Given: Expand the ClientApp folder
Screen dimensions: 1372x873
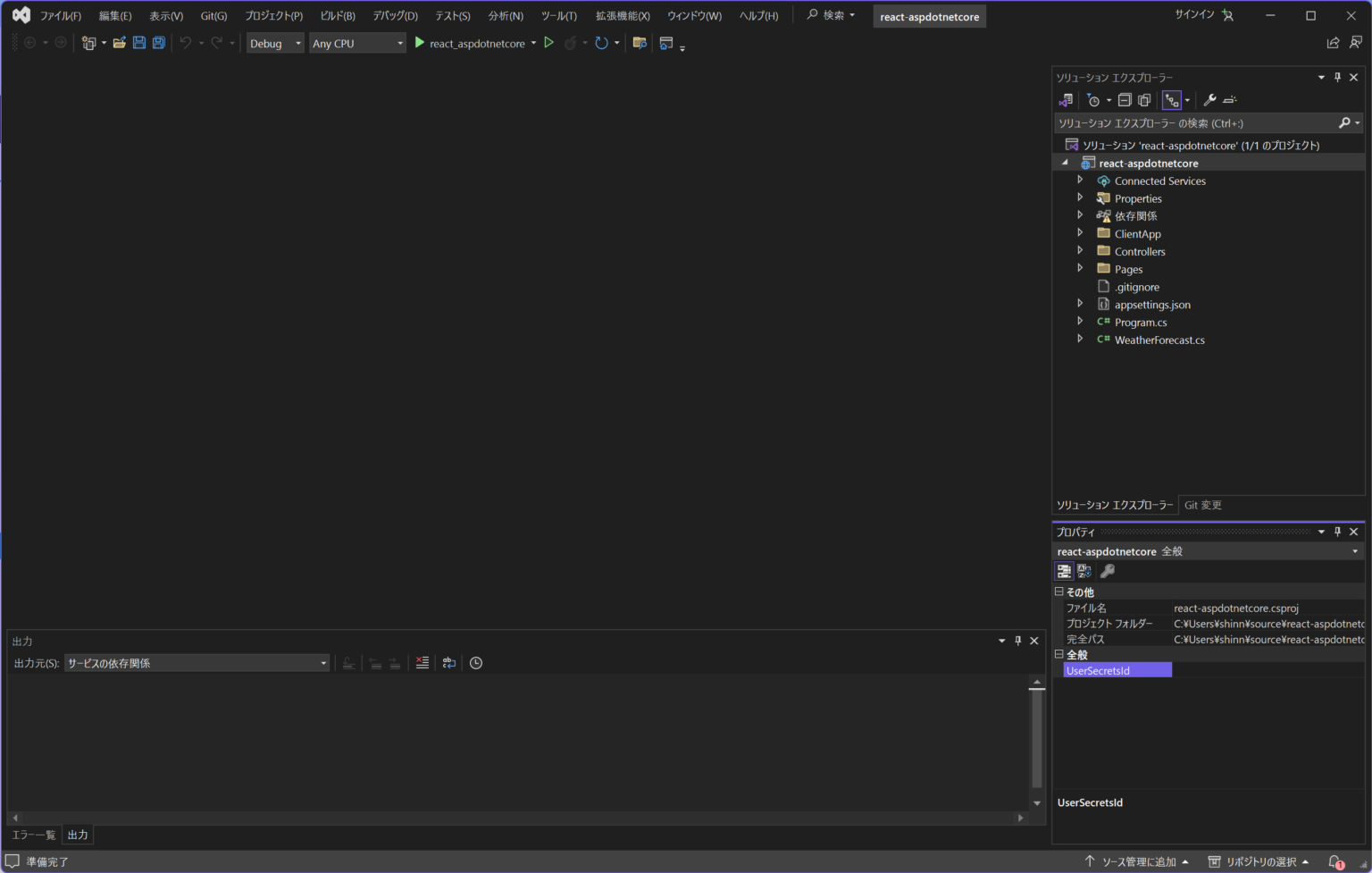Looking at the screenshot, I should (1080, 233).
